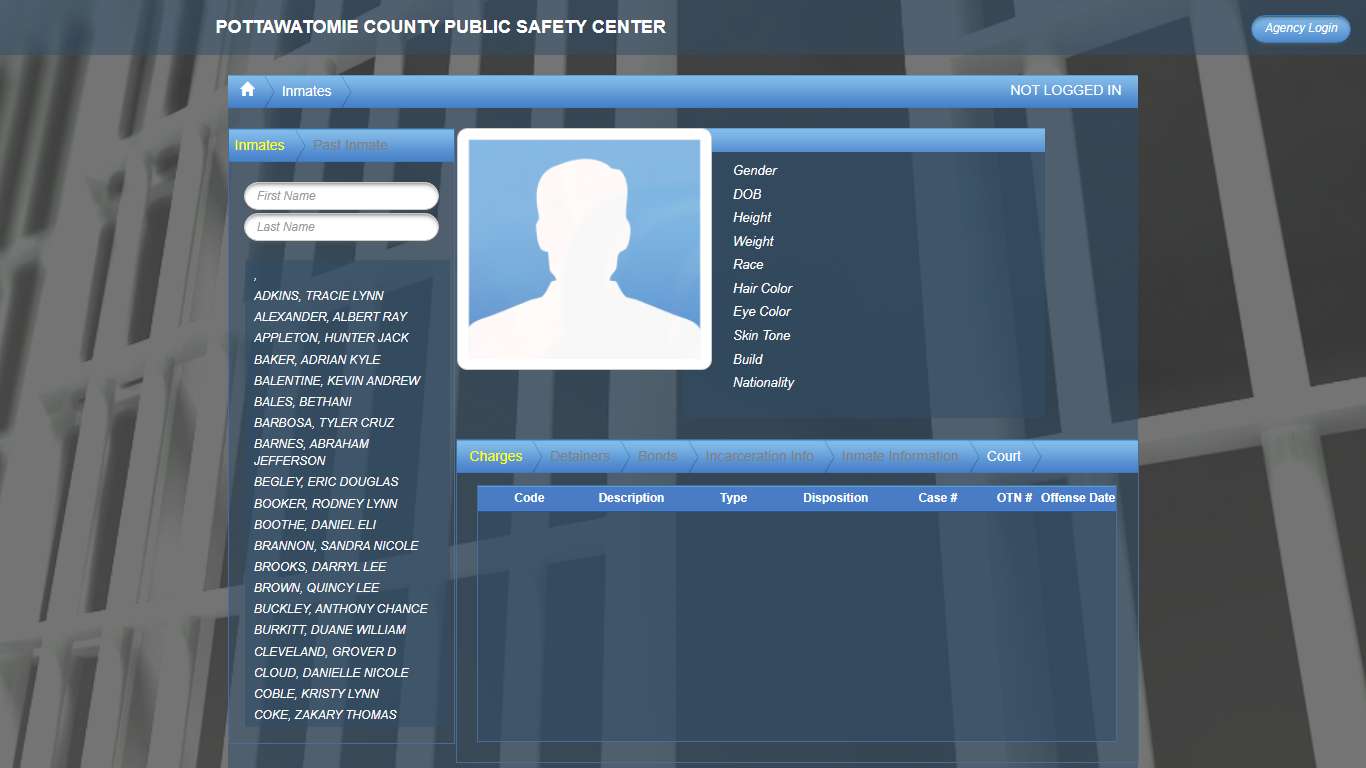
Task: Click the Agency Login button
Action: pyautogui.click(x=1299, y=28)
